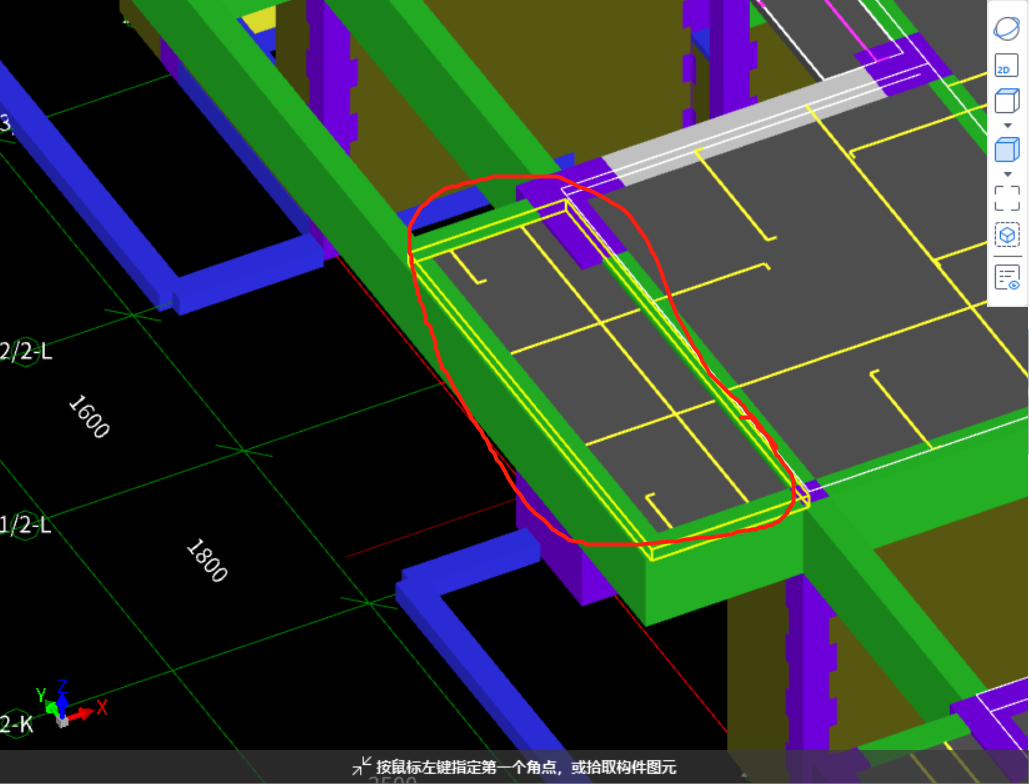Expand dropdown arrow below shaded cube
1029x784 pixels.
pos(1006,174)
